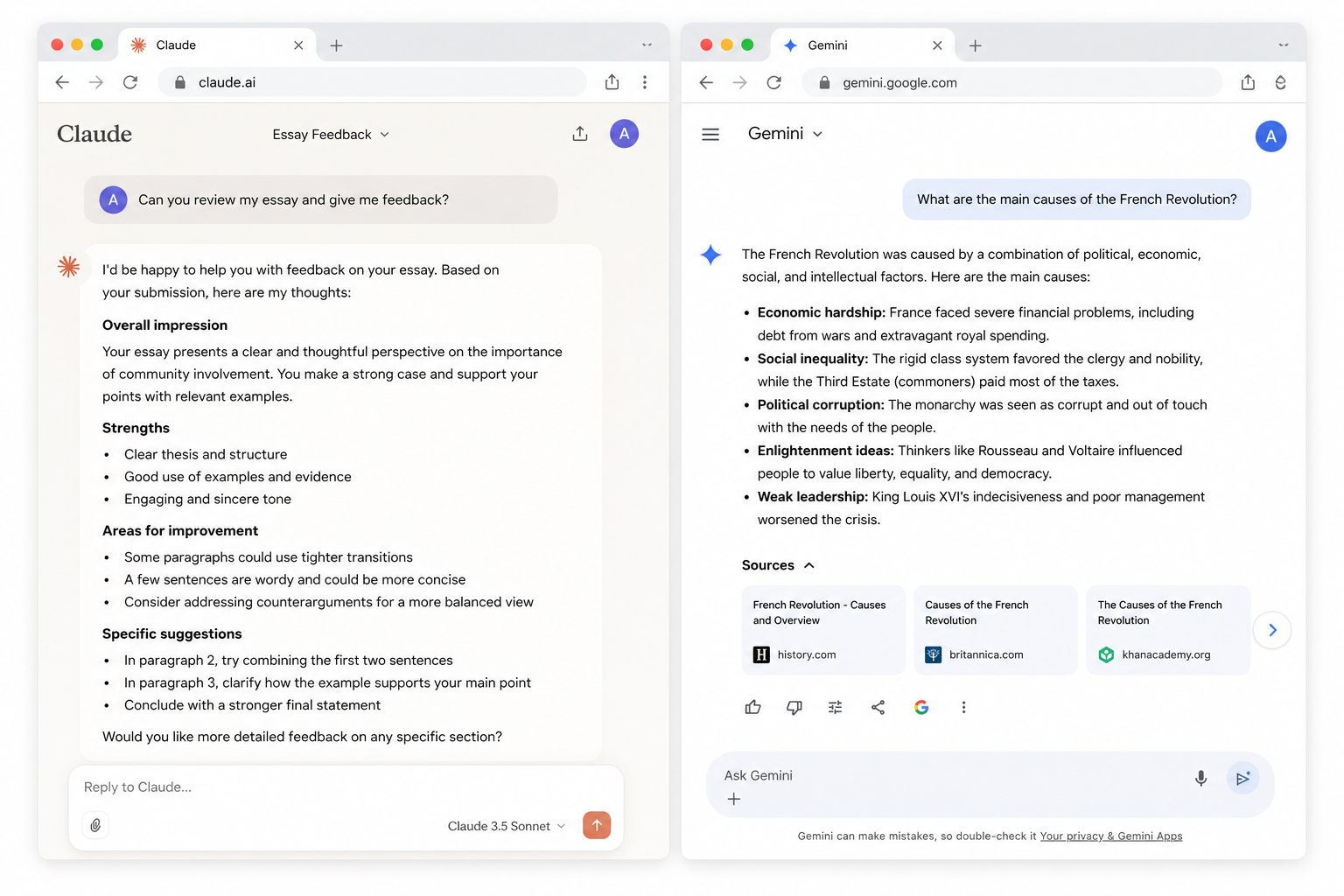Click the claude.ai address bar
The image size is (1344, 896).
pyautogui.click(x=372, y=82)
